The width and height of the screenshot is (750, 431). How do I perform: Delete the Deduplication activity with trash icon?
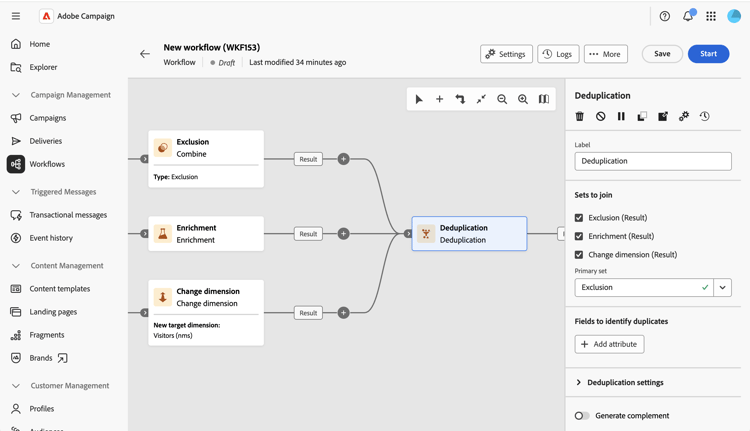click(580, 116)
